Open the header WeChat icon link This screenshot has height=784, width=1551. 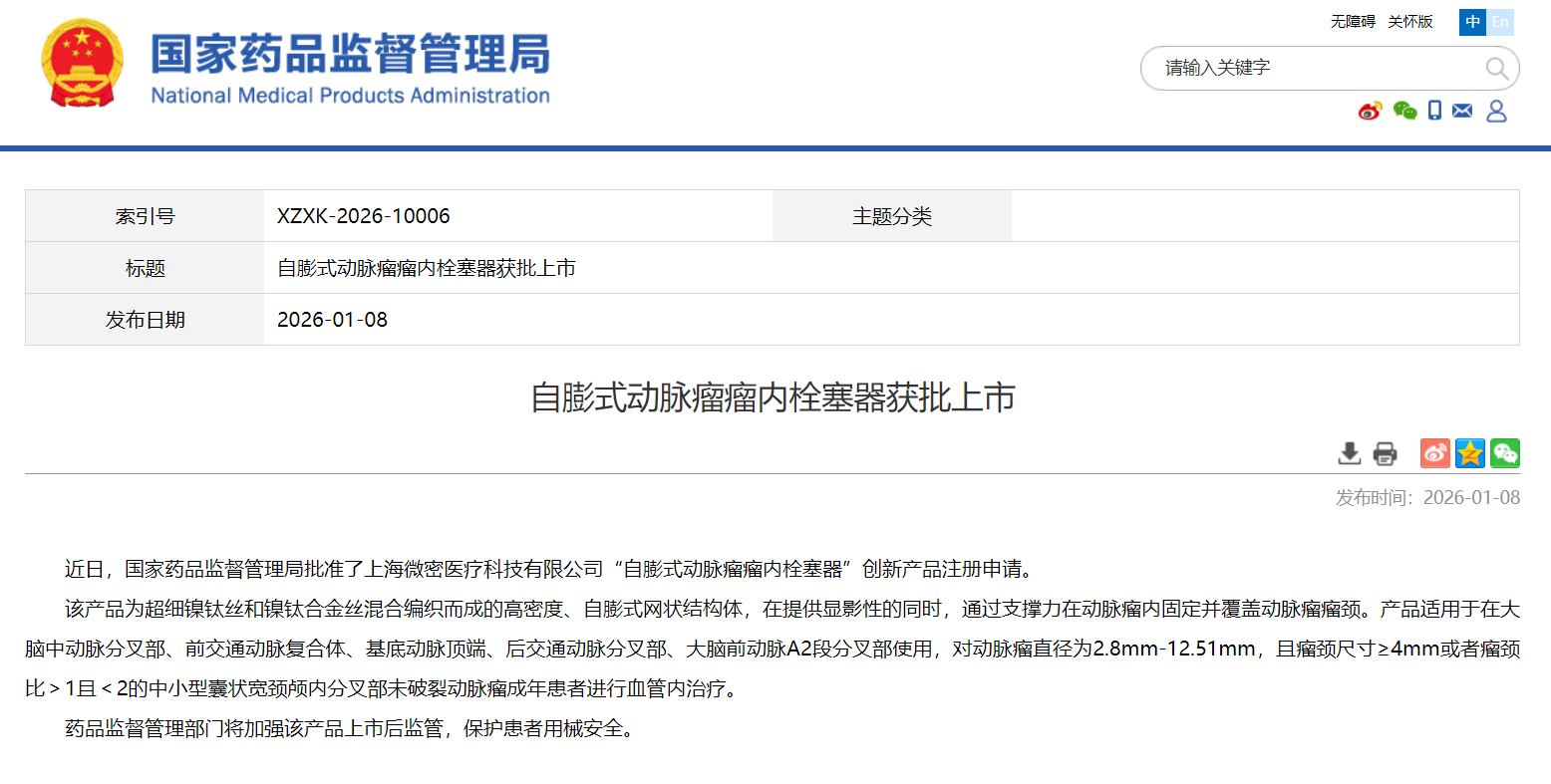click(x=1404, y=111)
